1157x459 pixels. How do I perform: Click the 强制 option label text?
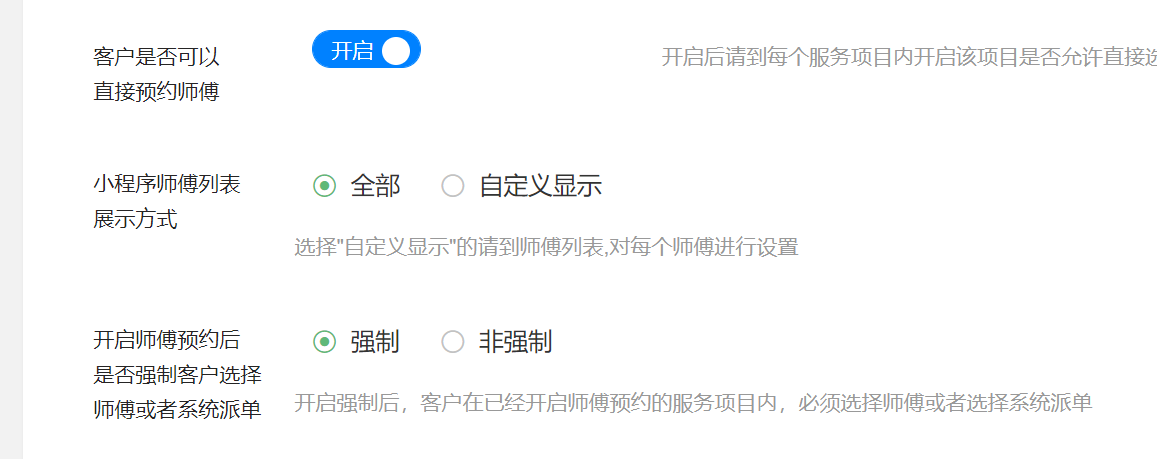[x=375, y=342]
